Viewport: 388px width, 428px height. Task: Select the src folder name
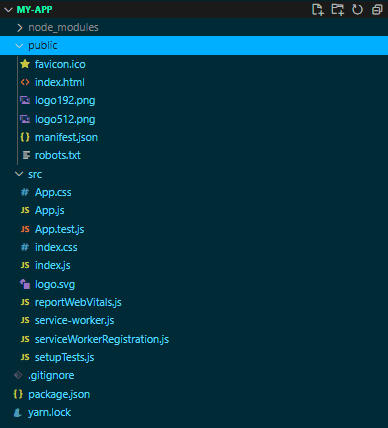(35, 174)
